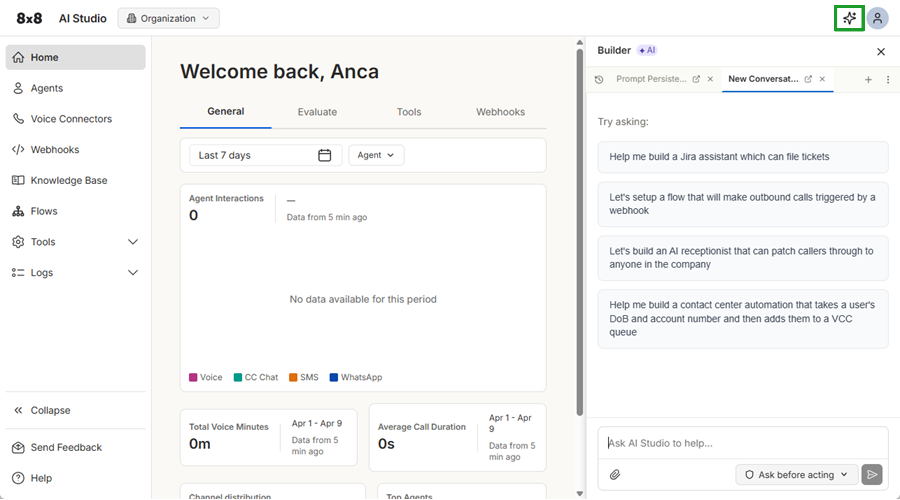Viewport: 900px width, 500px height.
Task: Open the Agent filter dropdown
Action: click(376, 155)
